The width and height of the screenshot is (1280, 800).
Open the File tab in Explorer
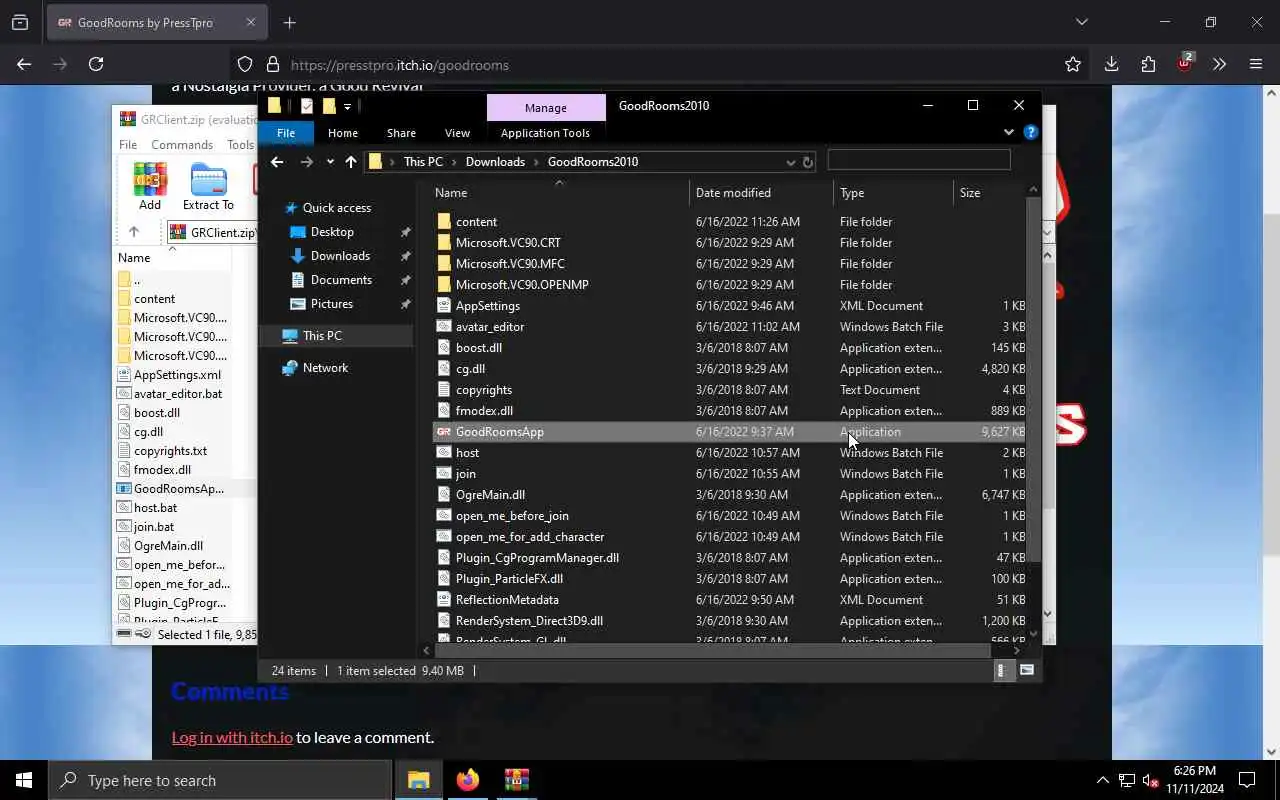tap(286, 133)
